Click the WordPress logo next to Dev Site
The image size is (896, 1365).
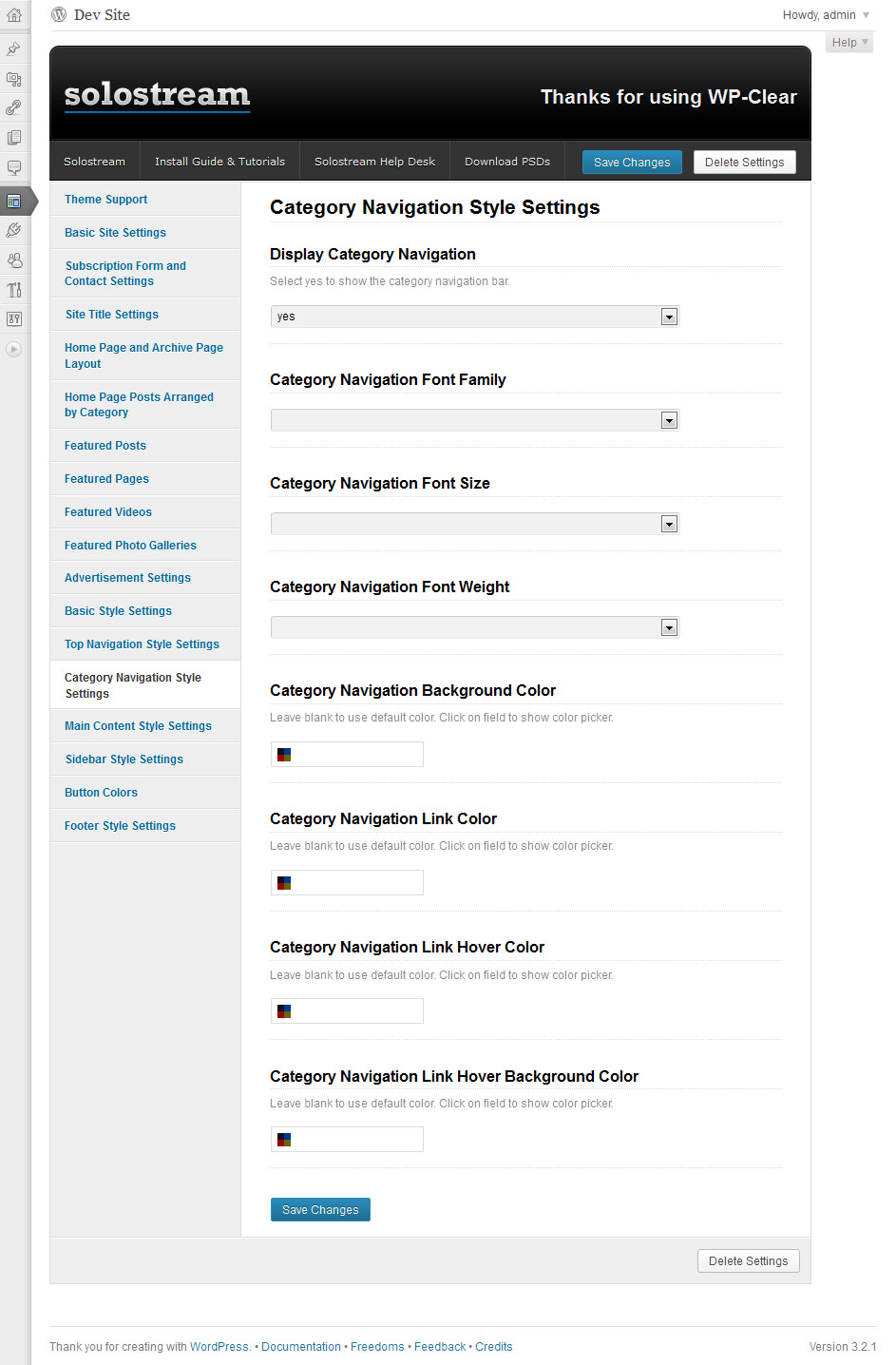coord(59,14)
